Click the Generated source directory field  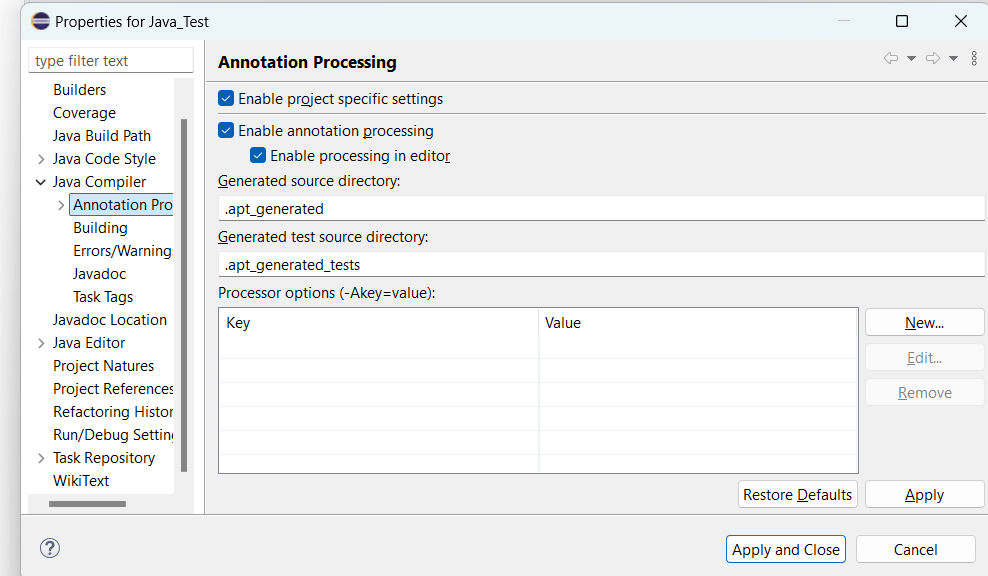(x=600, y=209)
